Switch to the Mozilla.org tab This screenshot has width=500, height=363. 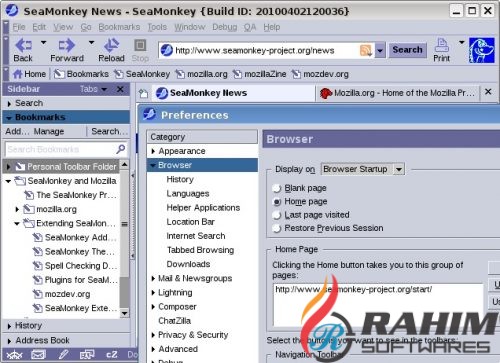[x=397, y=93]
